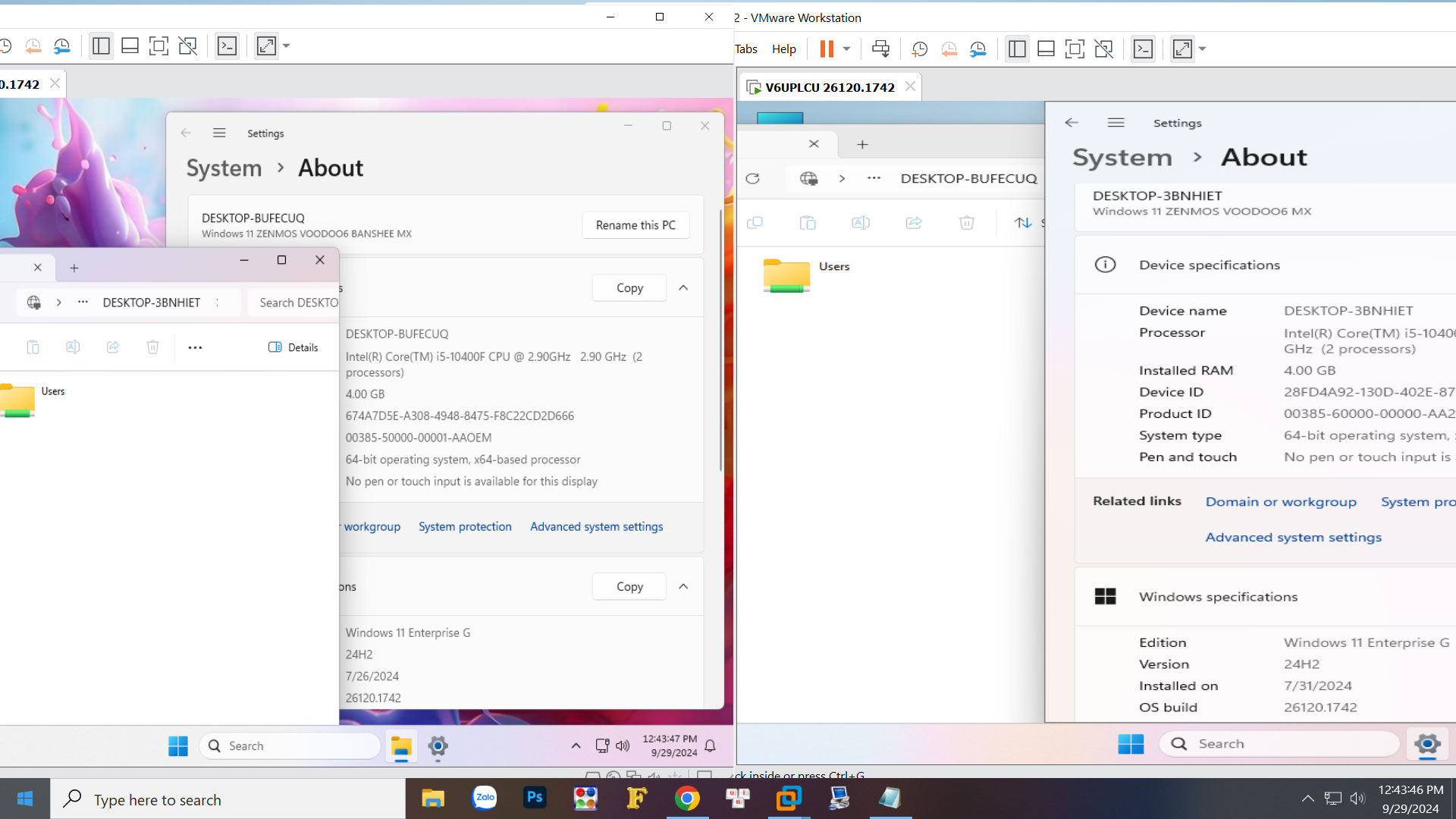
Task: Open stretch guest dropdown arrow in right VMware window
Action: (1202, 49)
